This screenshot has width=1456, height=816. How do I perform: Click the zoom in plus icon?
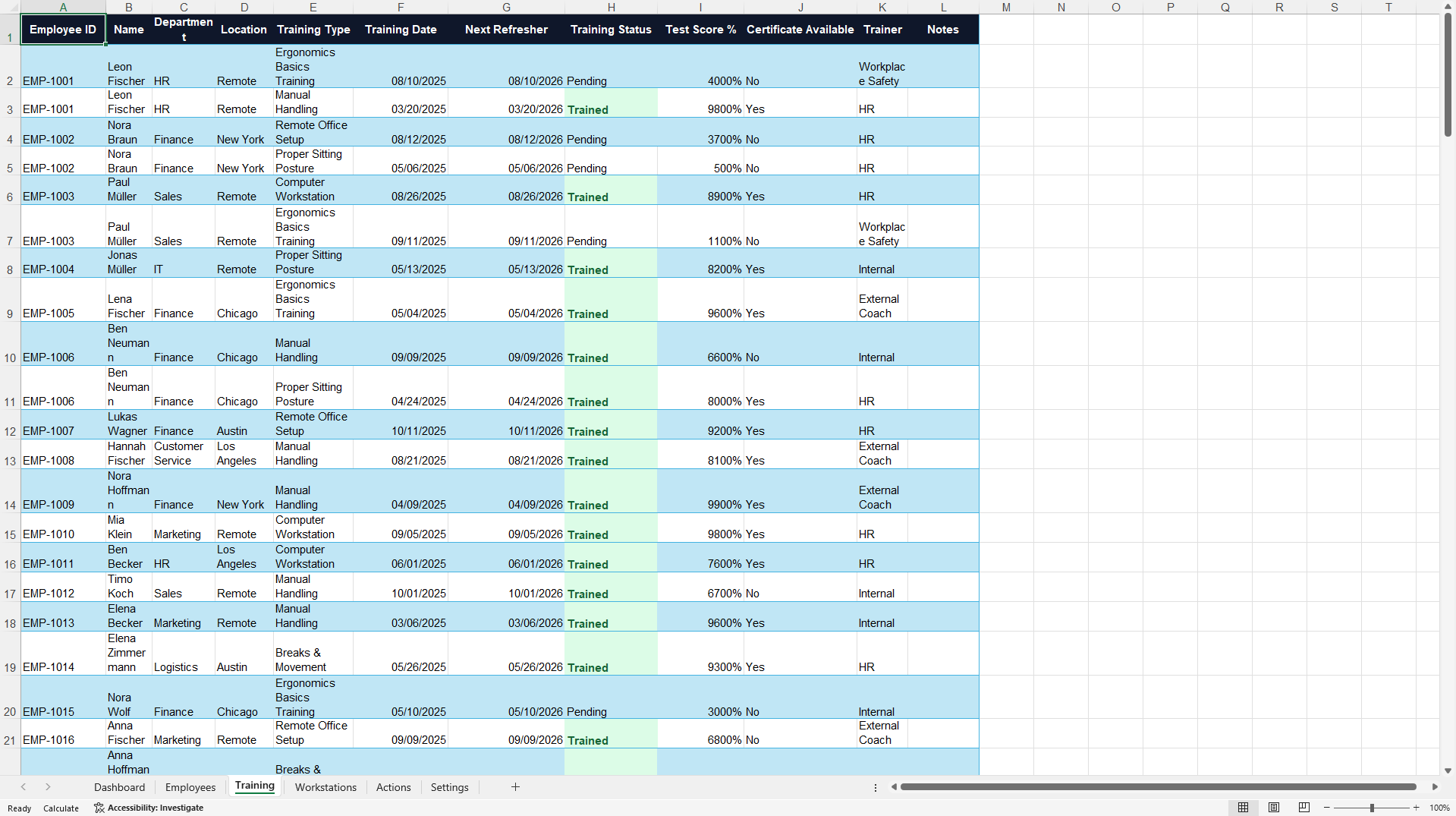coord(1416,808)
